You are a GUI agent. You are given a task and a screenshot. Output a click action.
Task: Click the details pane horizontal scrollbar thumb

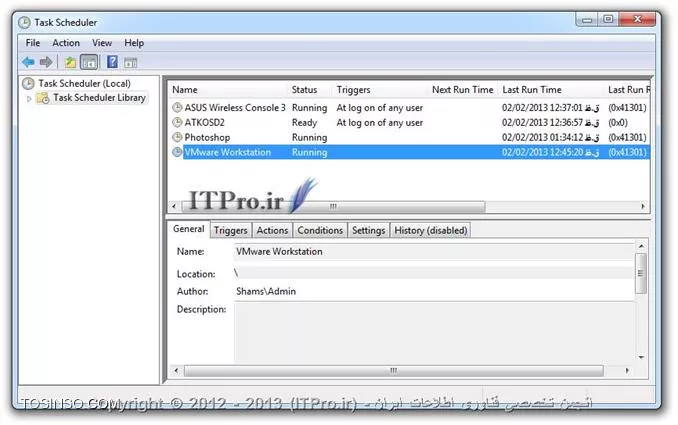point(393,371)
